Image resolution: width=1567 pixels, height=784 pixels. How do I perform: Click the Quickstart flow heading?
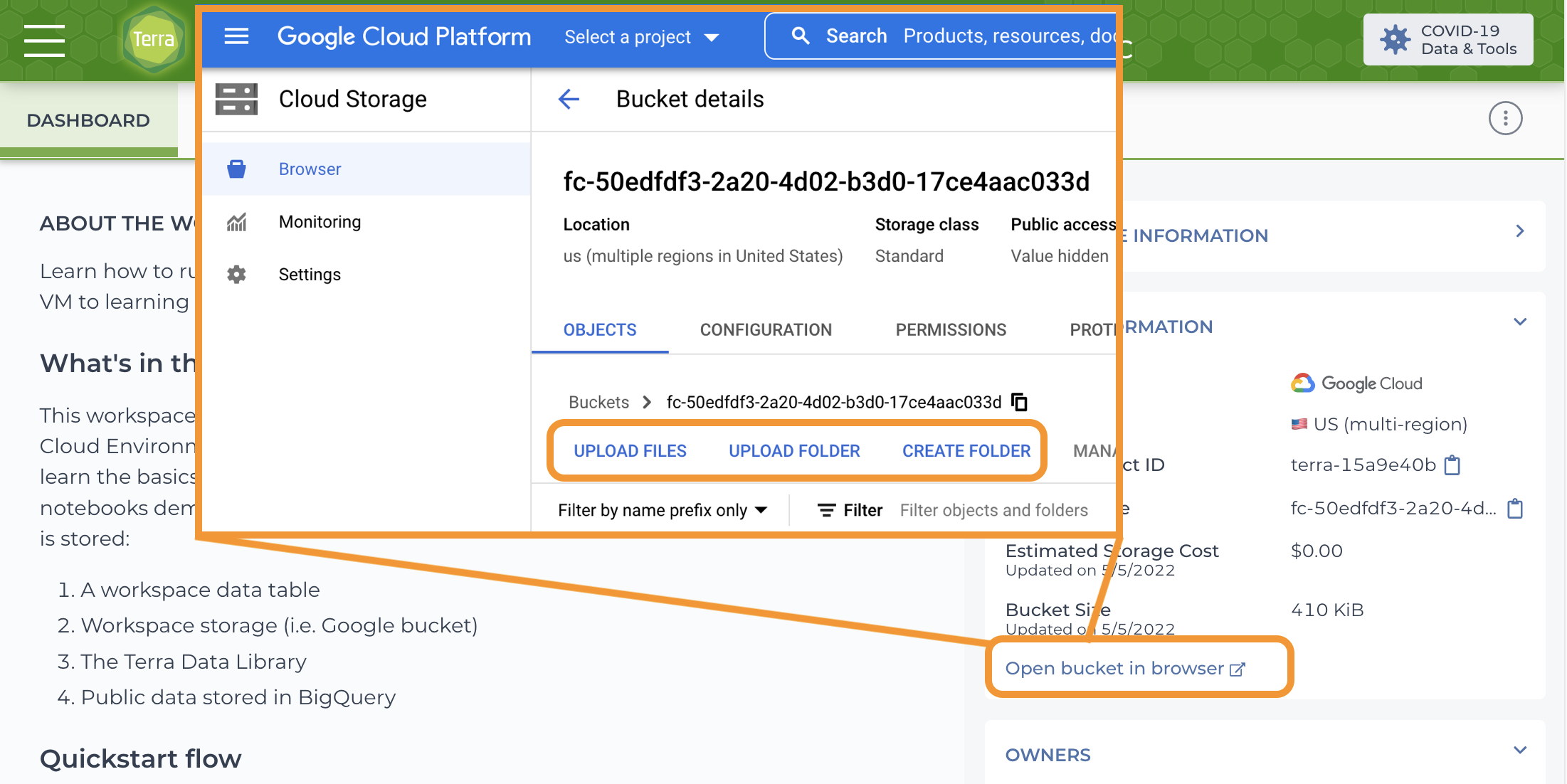pyautogui.click(x=141, y=759)
